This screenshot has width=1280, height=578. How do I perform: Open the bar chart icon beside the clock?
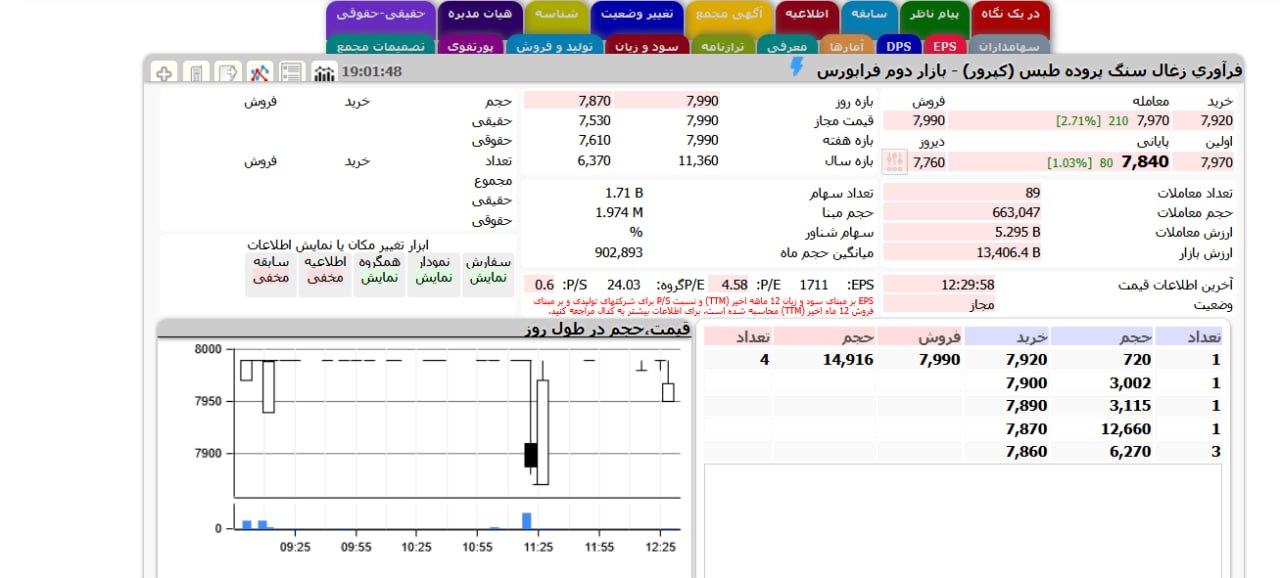323,72
